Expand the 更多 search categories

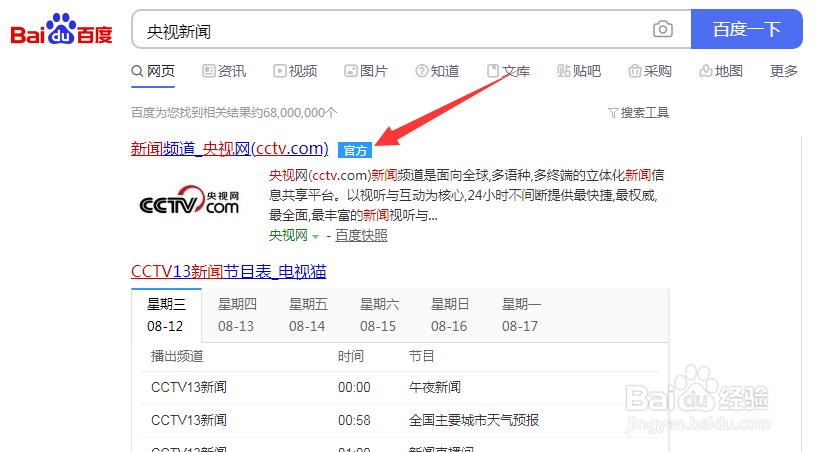click(784, 71)
